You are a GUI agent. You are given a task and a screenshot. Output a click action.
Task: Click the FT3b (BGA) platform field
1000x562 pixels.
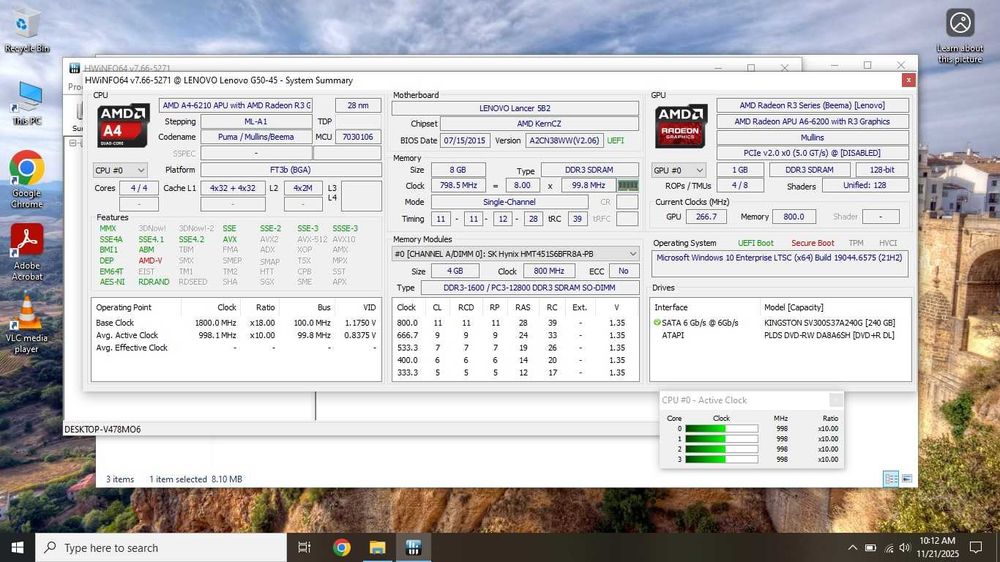pos(290,170)
